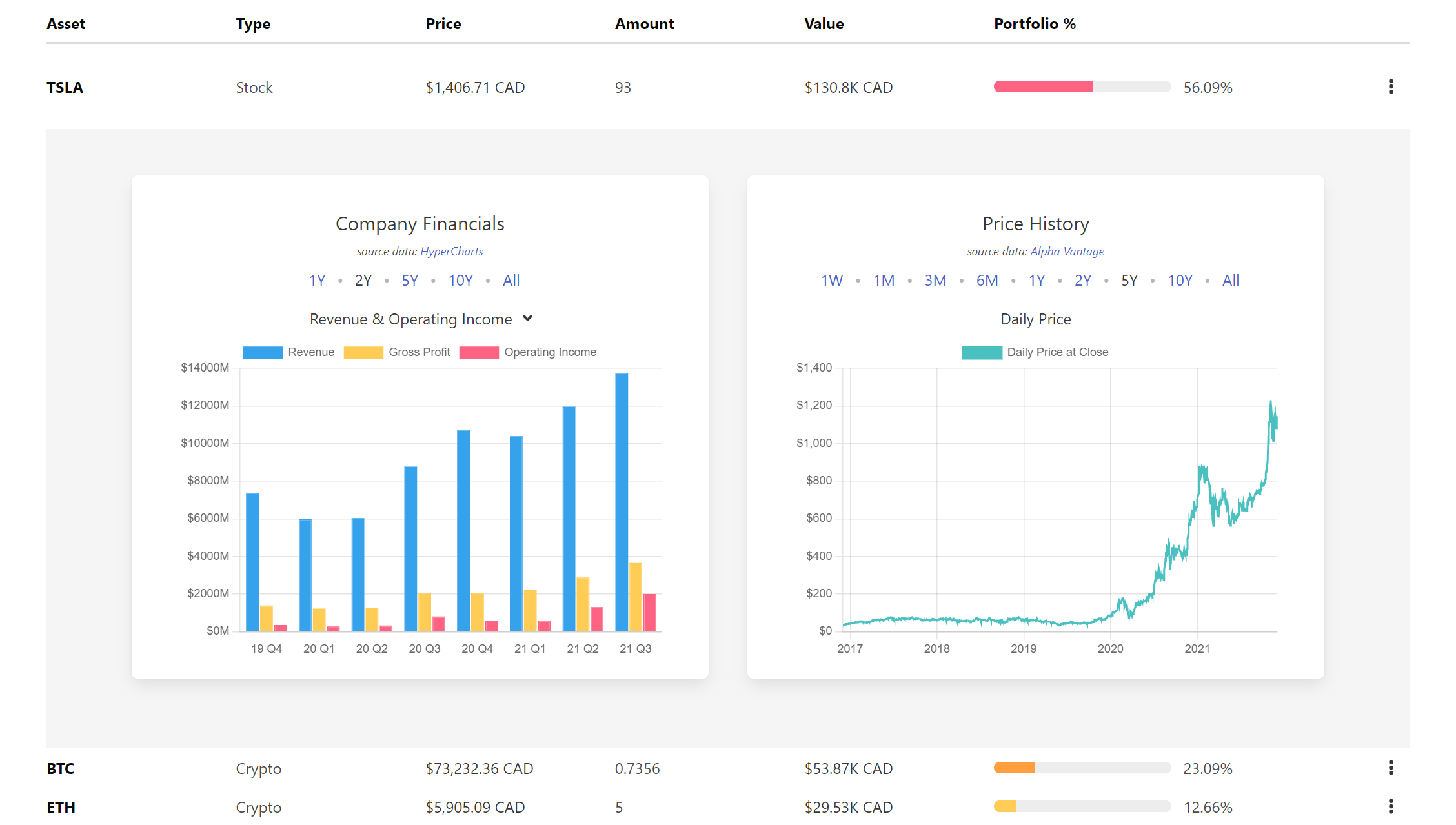Click the ETH portfolio percentage bar
This screenshot has height=825, width=1456.
tap(1082, 806)
